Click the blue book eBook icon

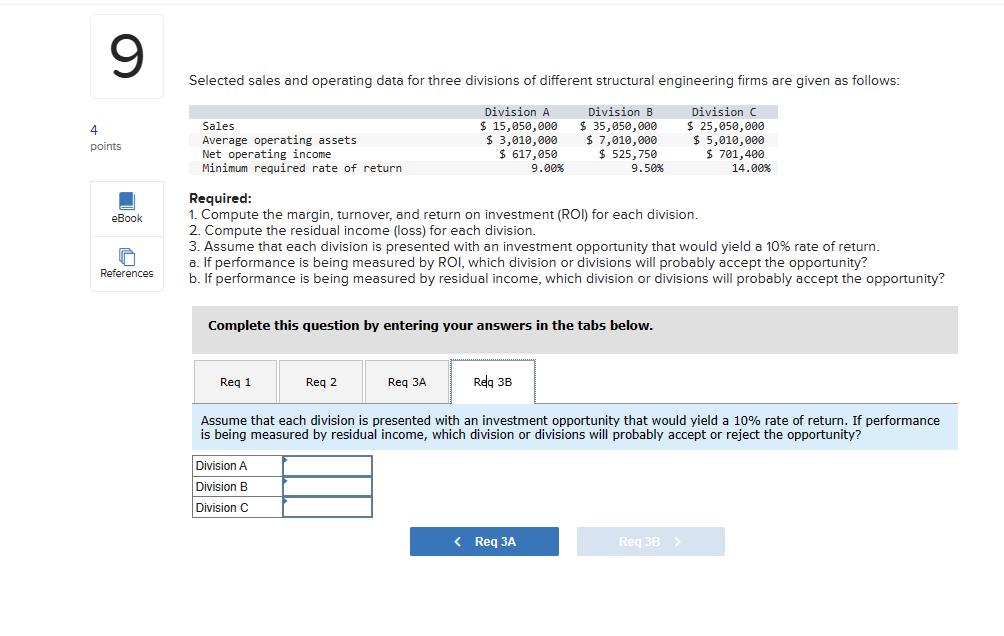(x=126, y=201)
